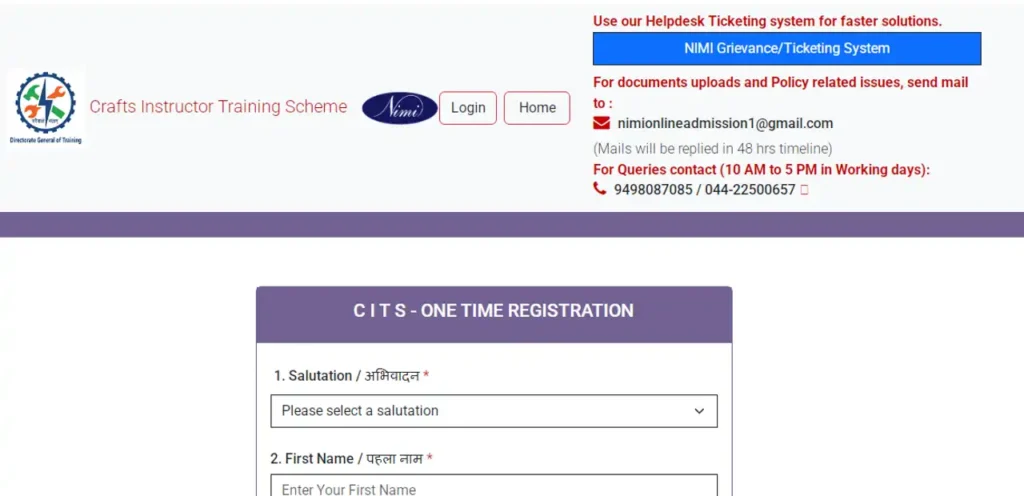
Task: Click the Helpdesk Ticketing system notice text
Action: [767, 21]
